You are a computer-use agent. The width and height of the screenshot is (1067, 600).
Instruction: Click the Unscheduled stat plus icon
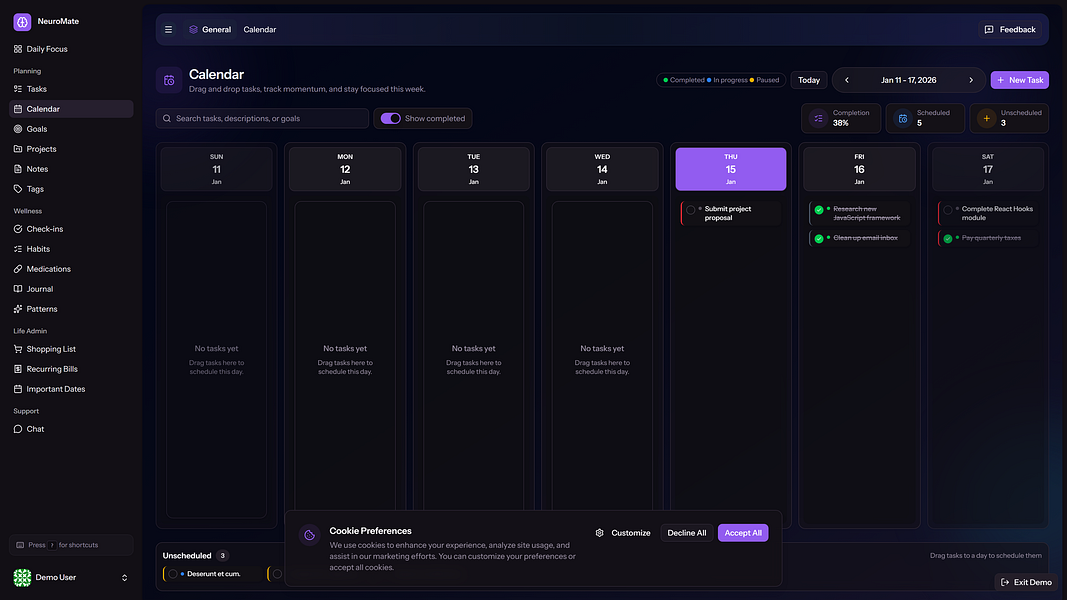(986, 118)
